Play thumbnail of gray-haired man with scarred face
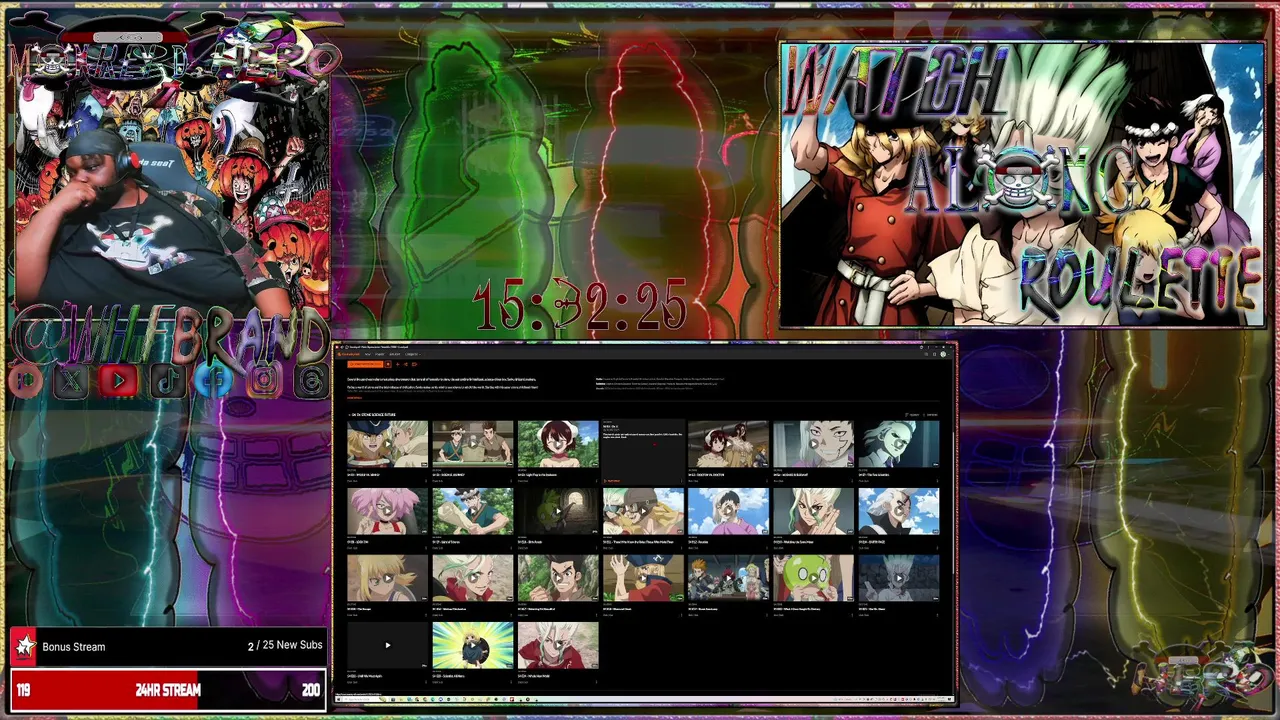Image resolution: width=1280 pixels, height=720 pixels. tap(813, 444)
